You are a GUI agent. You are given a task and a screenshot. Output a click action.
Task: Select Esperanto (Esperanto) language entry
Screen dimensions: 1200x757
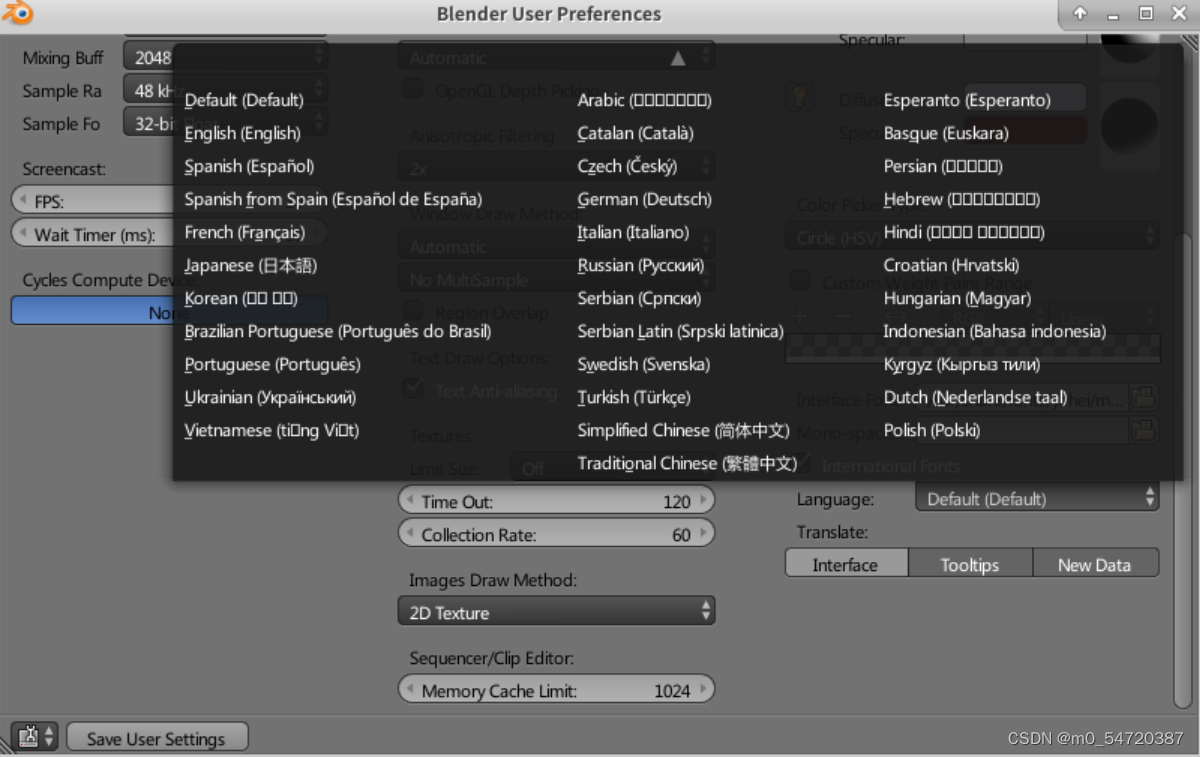[970, 100]
